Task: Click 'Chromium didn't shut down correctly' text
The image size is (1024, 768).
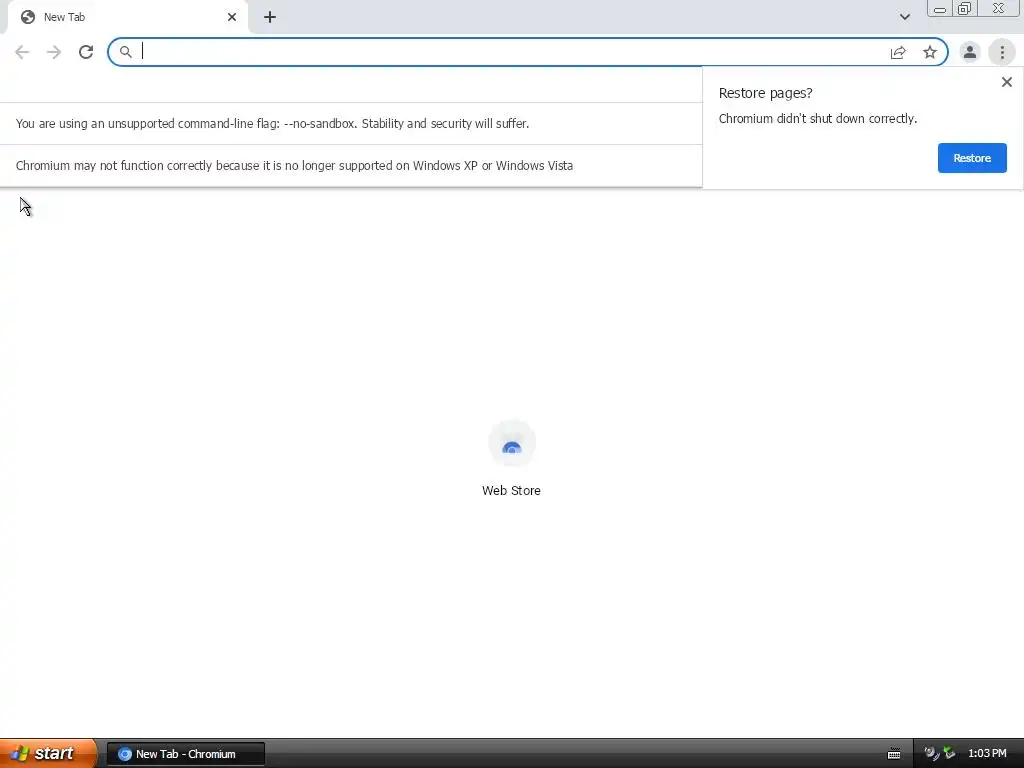Action: point(818,118)
